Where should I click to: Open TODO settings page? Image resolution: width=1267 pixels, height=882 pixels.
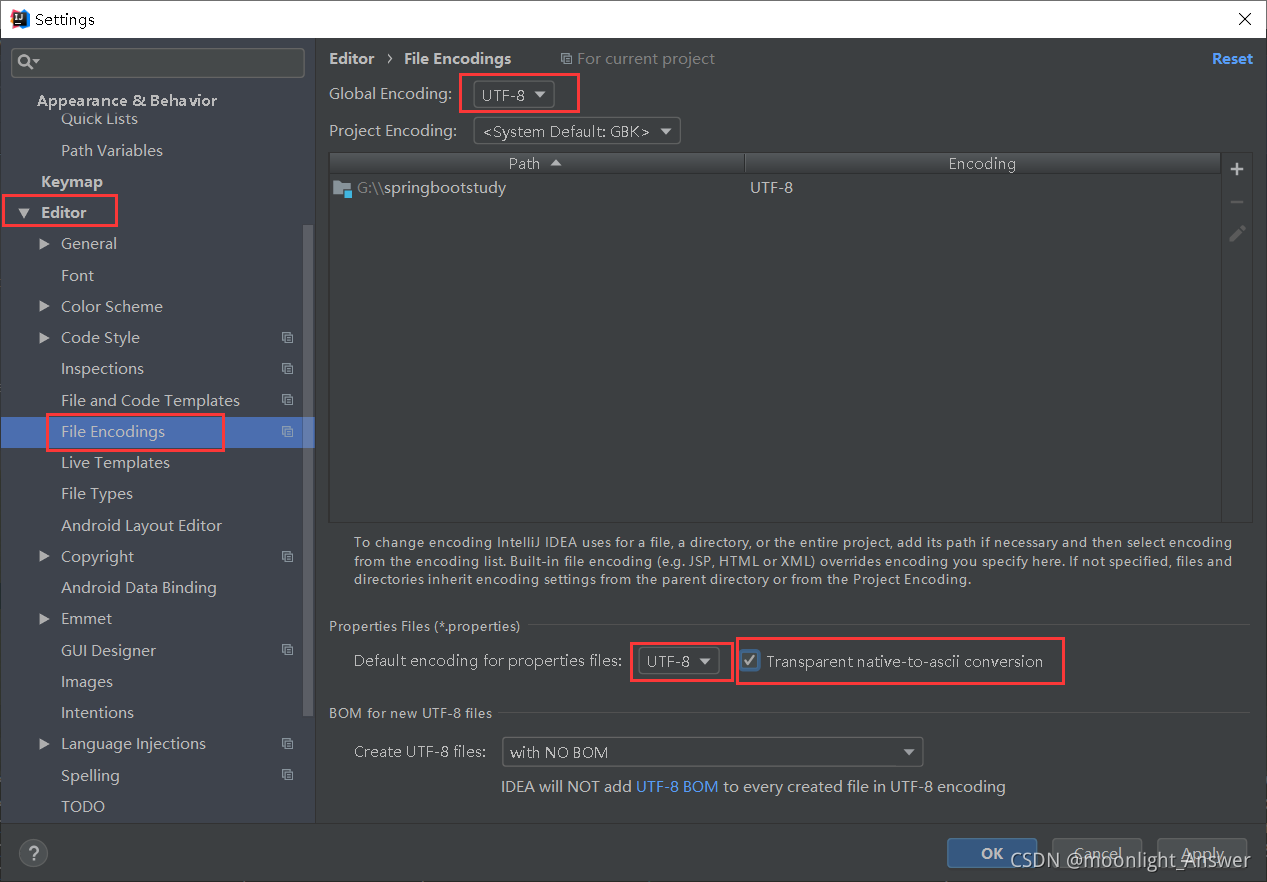[83, 806]
